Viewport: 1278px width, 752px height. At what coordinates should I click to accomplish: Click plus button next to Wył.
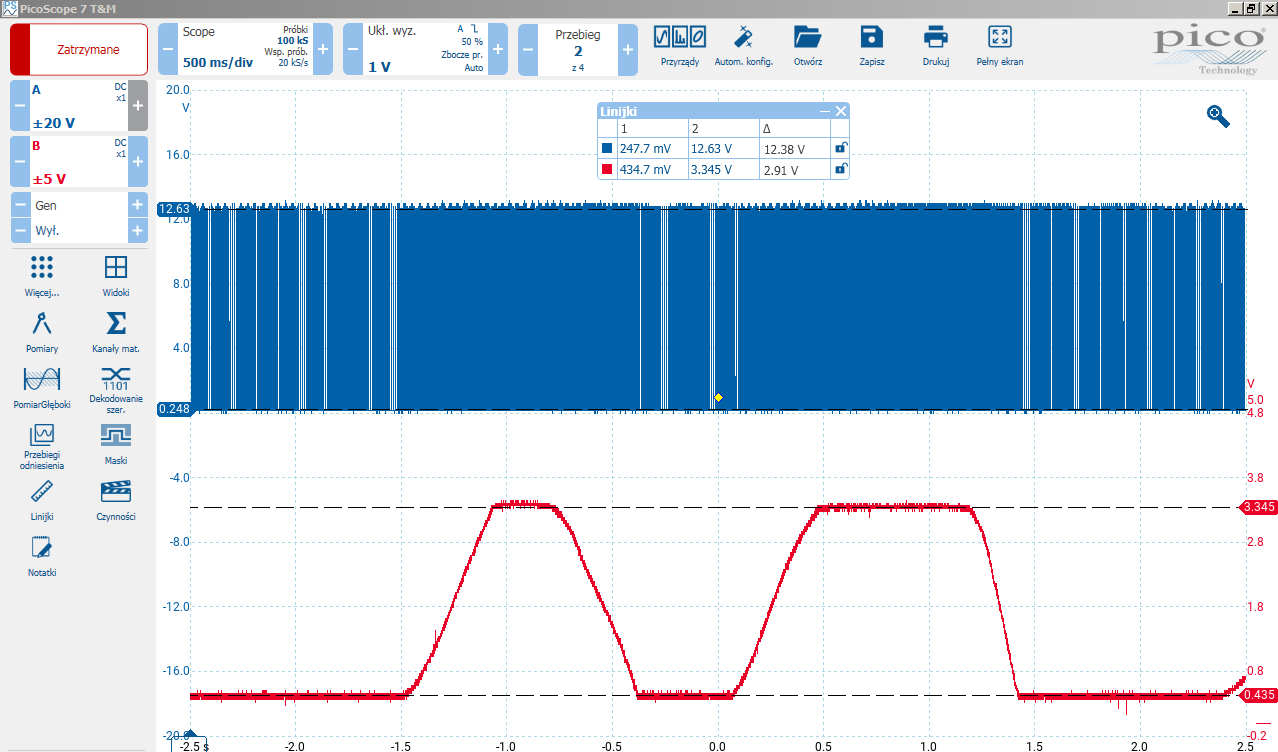click(138, 230)
